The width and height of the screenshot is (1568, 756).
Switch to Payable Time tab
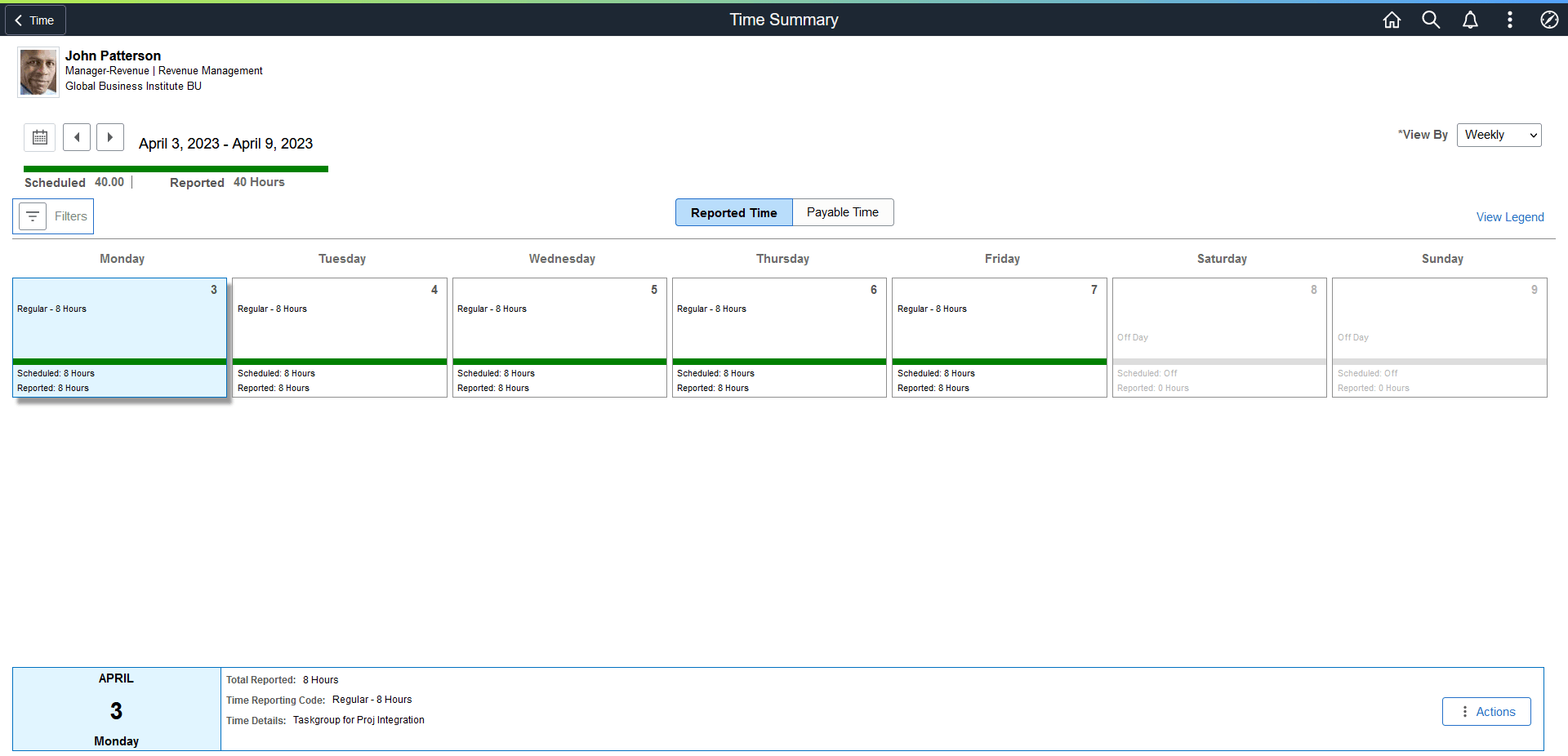click(843, 212)
